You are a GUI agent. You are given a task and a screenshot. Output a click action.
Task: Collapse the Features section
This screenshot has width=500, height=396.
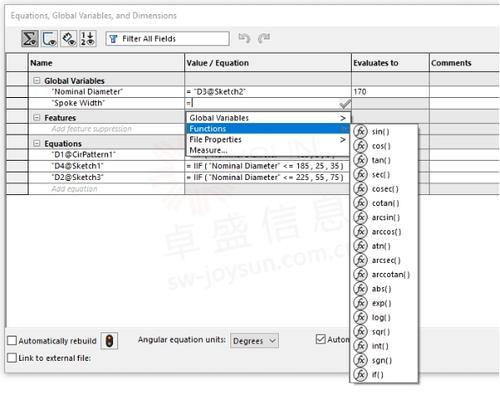[x=37, y=118]
